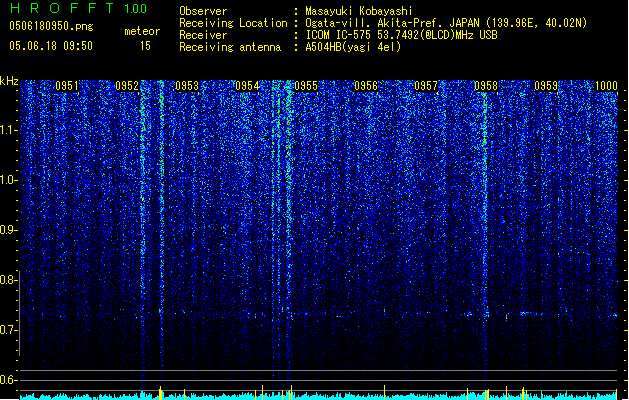Viewport: 629px width, 400px height.
Task: Click the 0956 time marker
Action: point(366,86)
